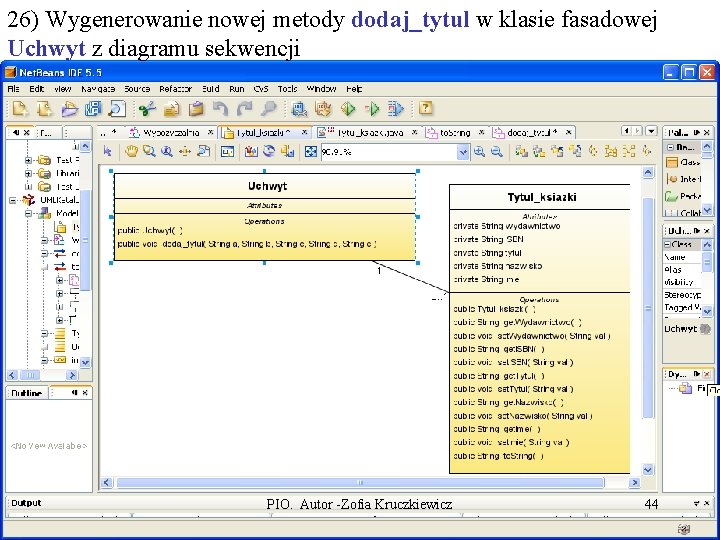
Task: Open the Tools menu
Action: [x=287, y=89]
